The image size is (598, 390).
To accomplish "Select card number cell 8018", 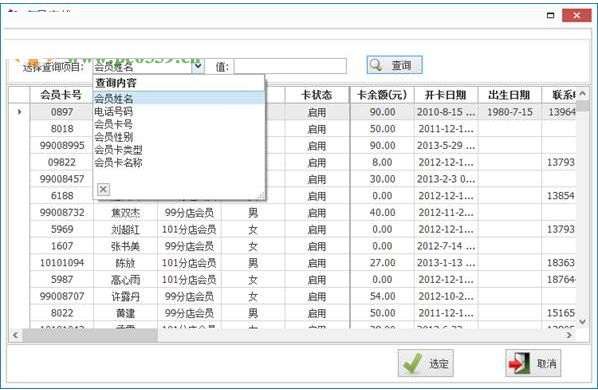I will [61, 128].
